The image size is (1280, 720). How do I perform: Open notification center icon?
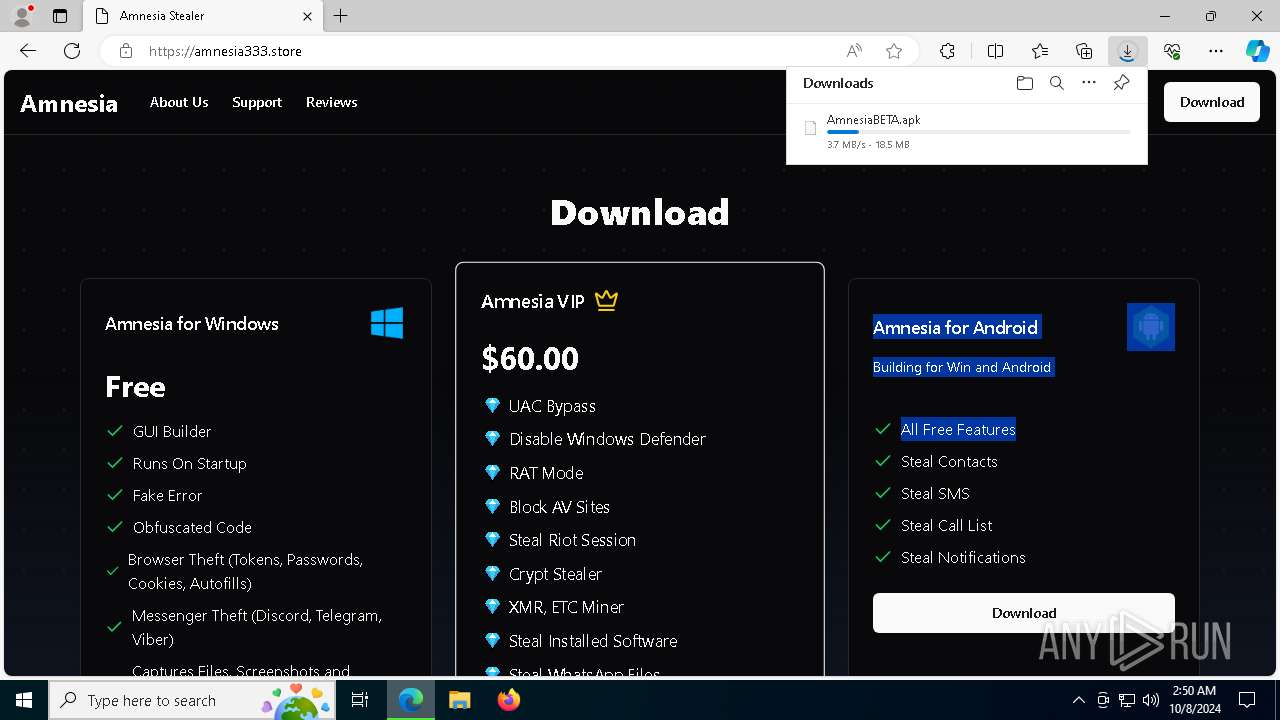[1247, 700]
